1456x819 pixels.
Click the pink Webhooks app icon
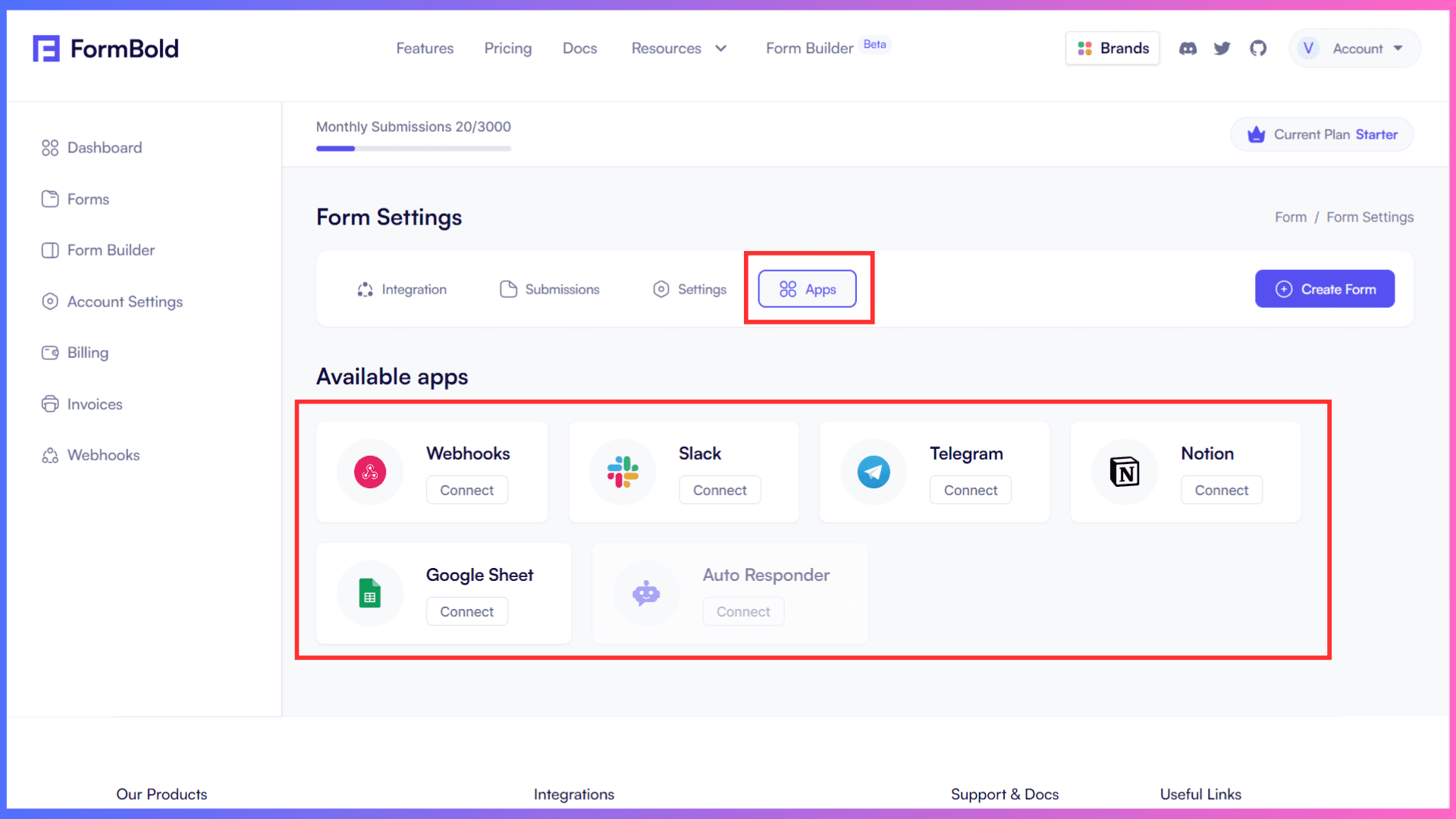point(370,472)
